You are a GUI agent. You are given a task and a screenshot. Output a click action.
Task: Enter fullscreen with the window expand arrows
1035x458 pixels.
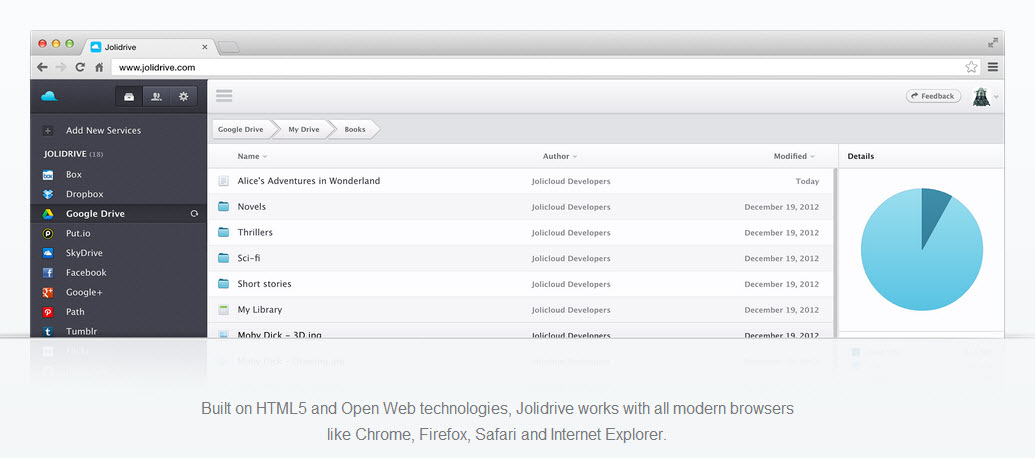(993, 43)
